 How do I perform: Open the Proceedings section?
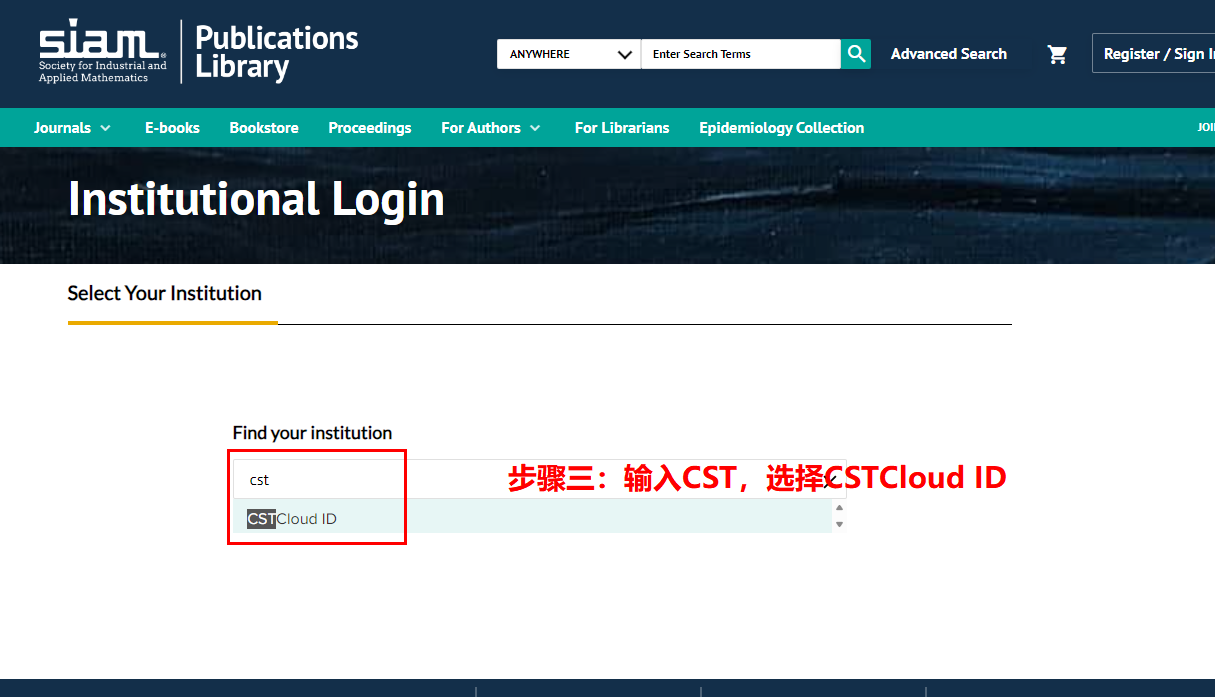click(x=370, y=128)
